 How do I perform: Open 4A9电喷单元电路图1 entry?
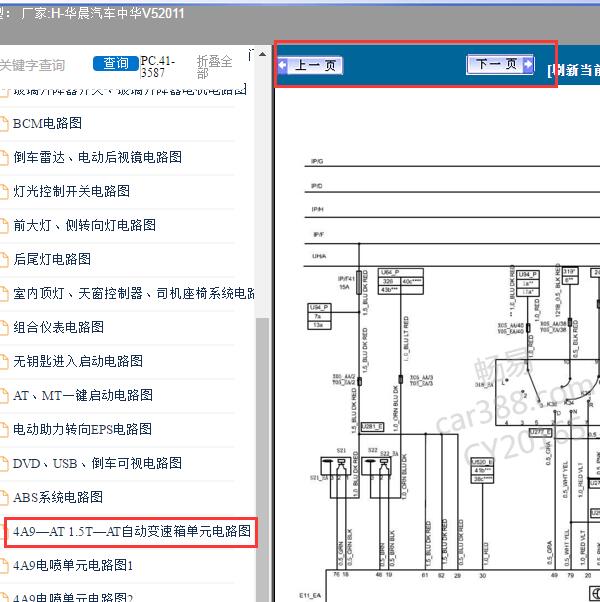(73, 565)
